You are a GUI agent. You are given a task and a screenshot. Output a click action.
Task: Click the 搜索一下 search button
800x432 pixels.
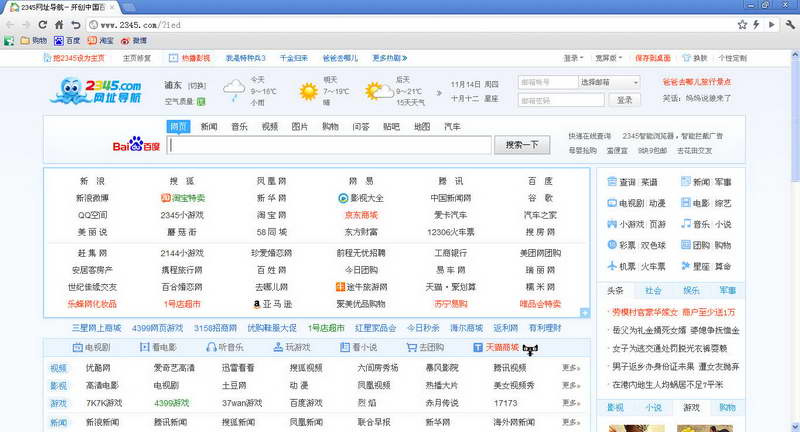tap(522, 145)
